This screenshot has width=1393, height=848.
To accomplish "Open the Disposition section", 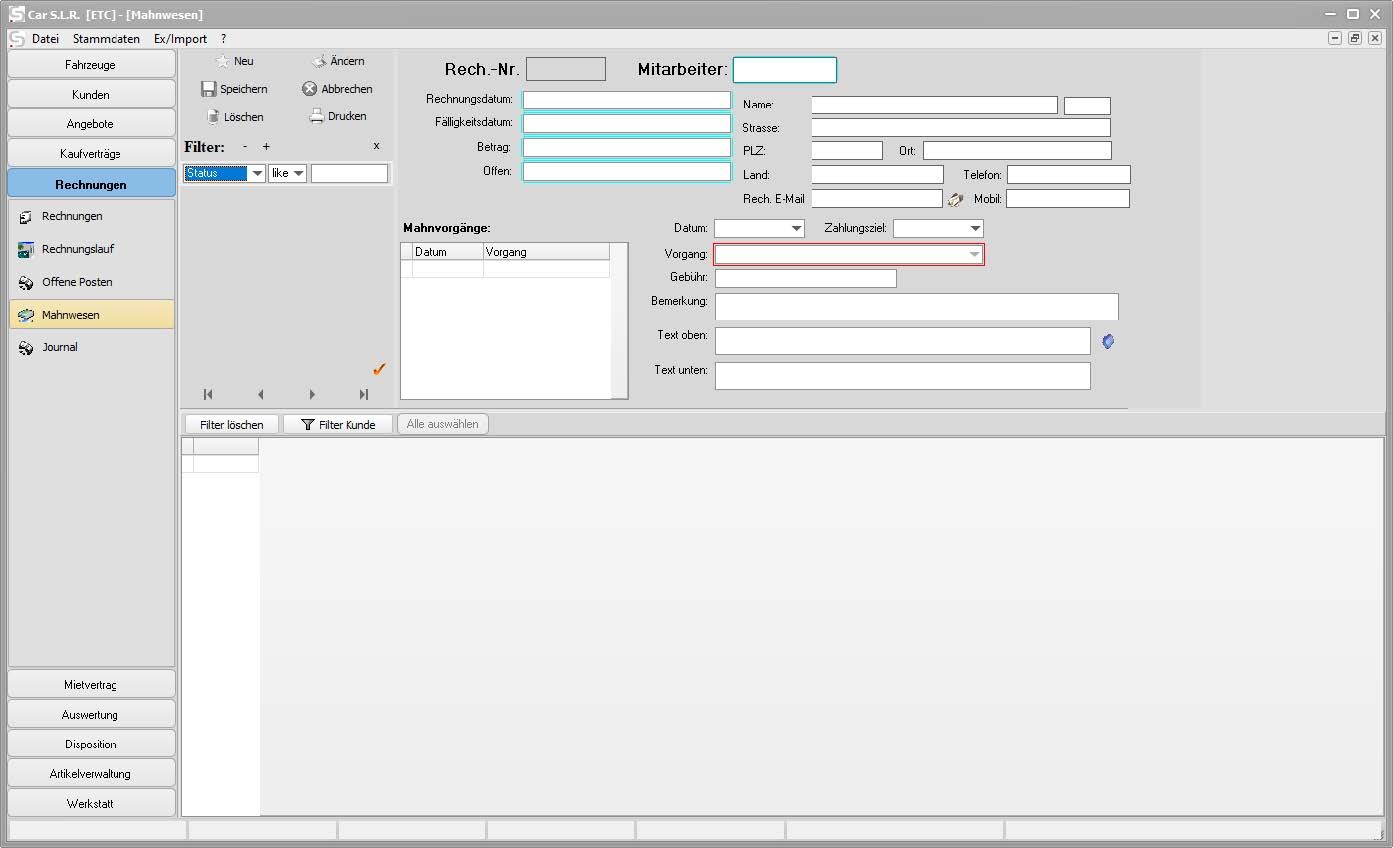I will click(x=91, y=744).
